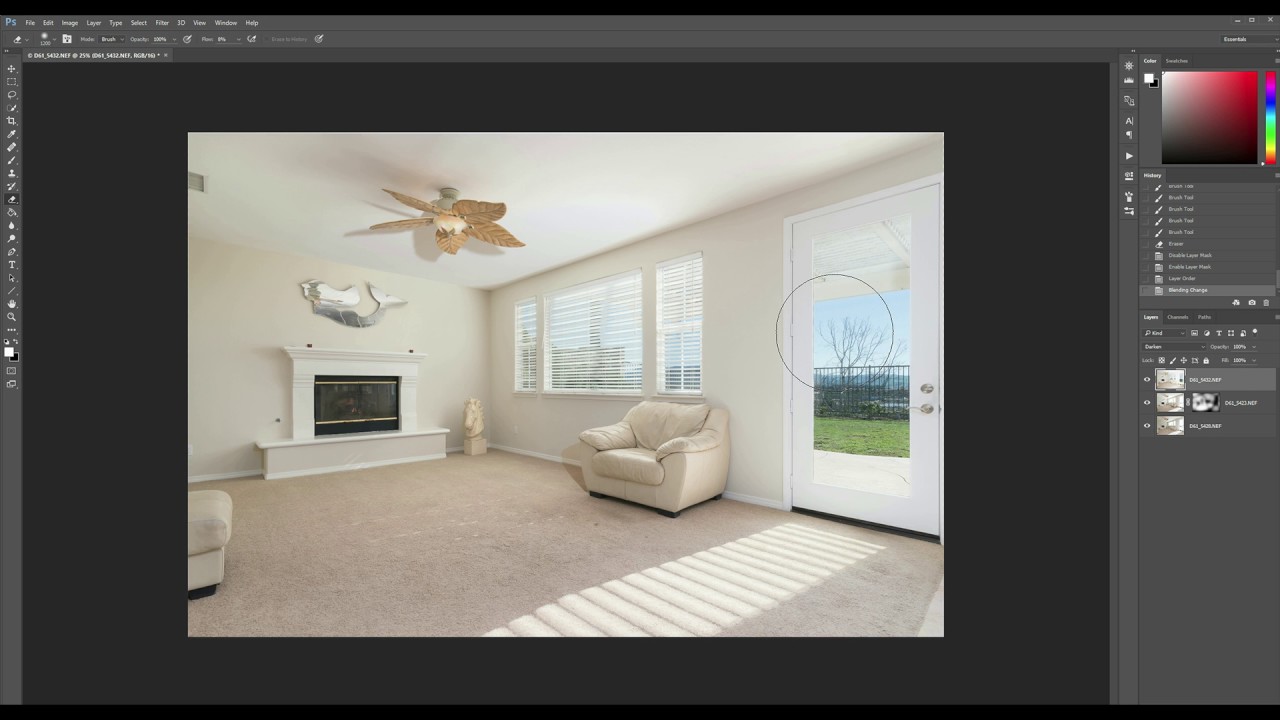
Task: Open the eraser Opacity dropdown in options bar
Action: pyautogui.click(x=174, y=39)
